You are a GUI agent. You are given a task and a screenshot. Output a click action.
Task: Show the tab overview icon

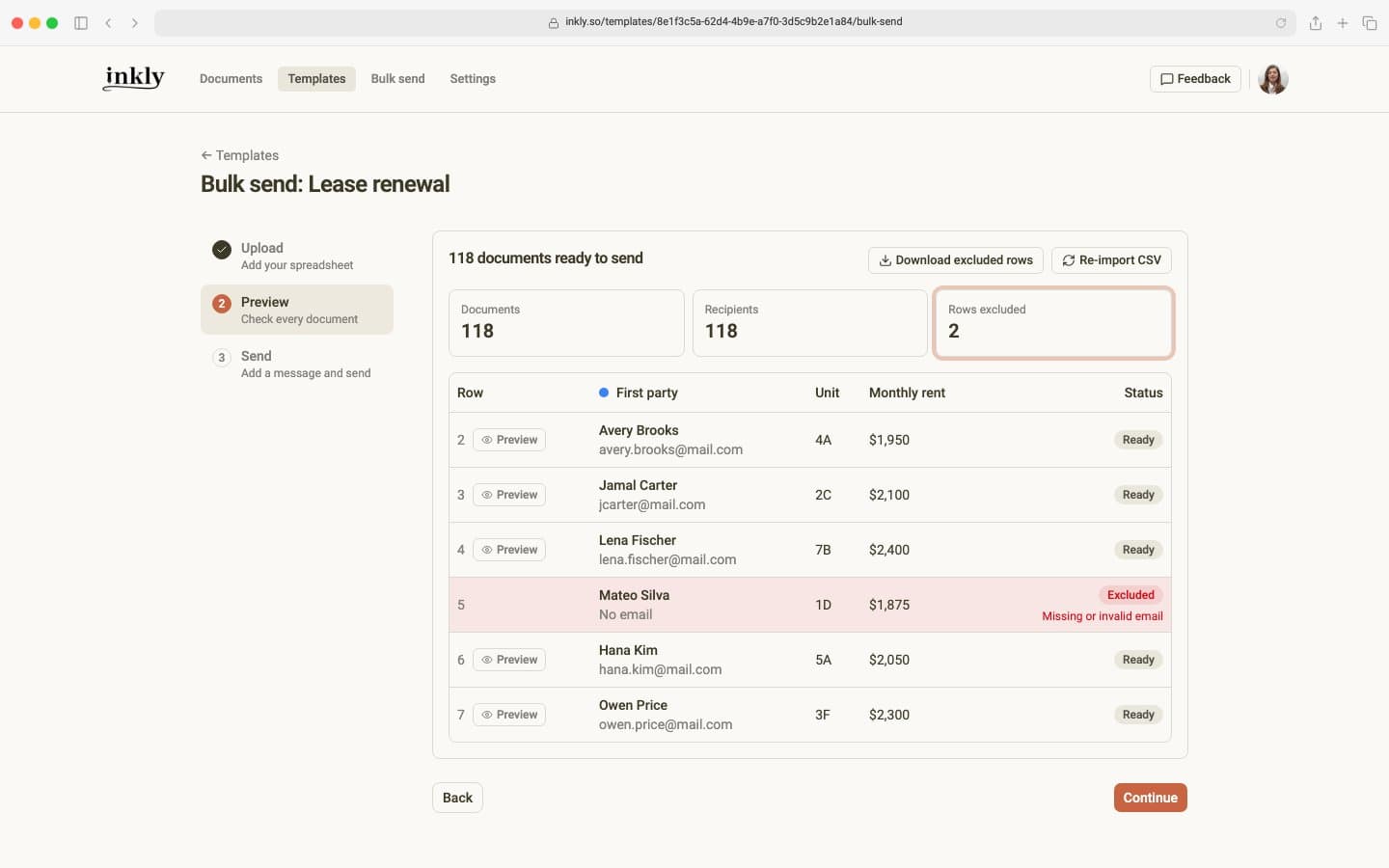click(x=1370, y=23)
